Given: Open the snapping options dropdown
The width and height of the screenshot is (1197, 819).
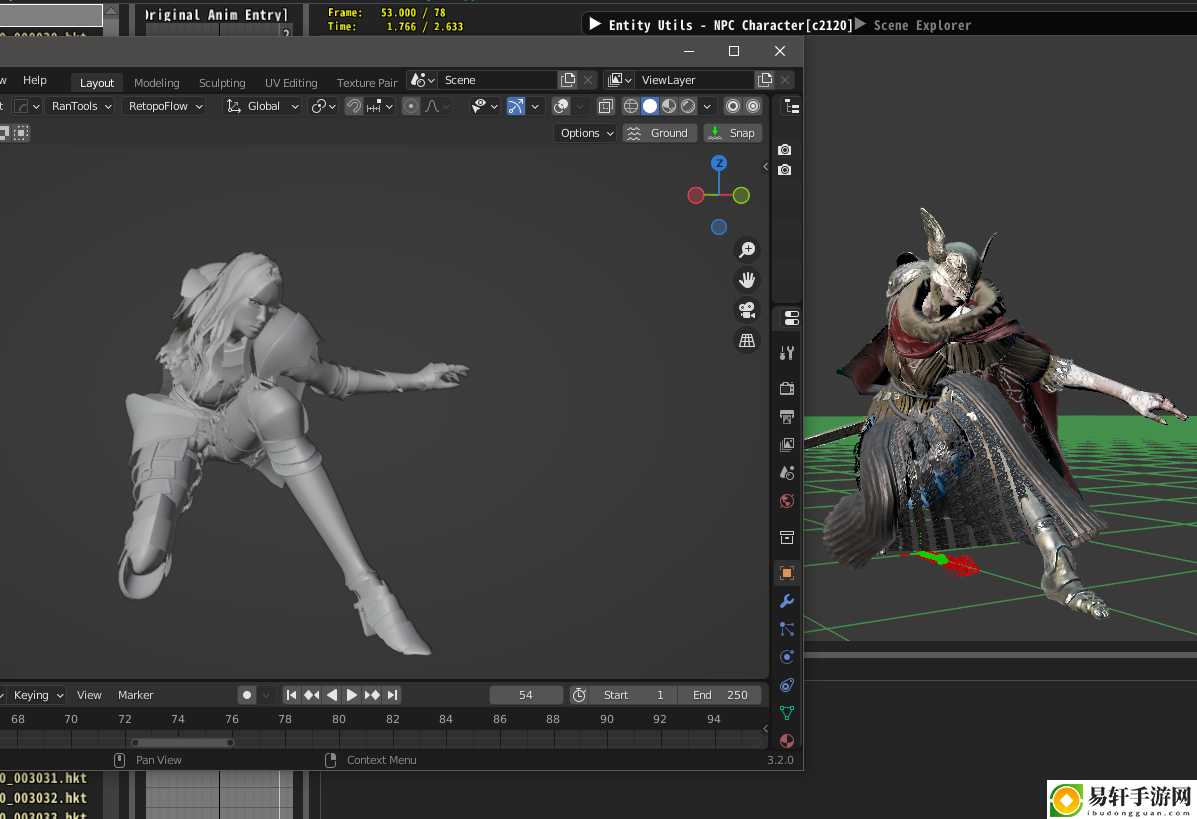Looking at the screenshot, I should click(x=379, y=106).
